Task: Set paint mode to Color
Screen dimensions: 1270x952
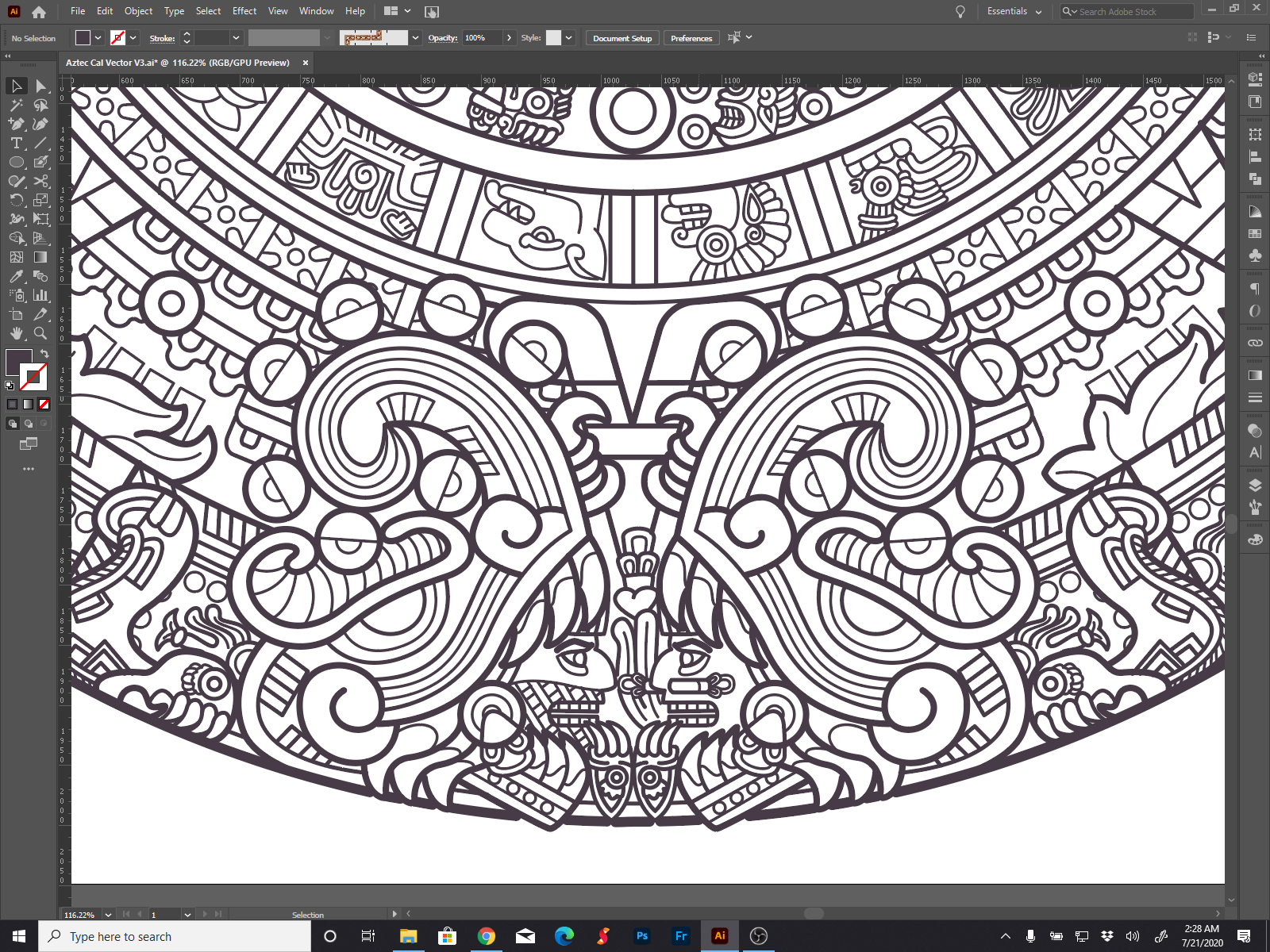Action: click(13, 404)
